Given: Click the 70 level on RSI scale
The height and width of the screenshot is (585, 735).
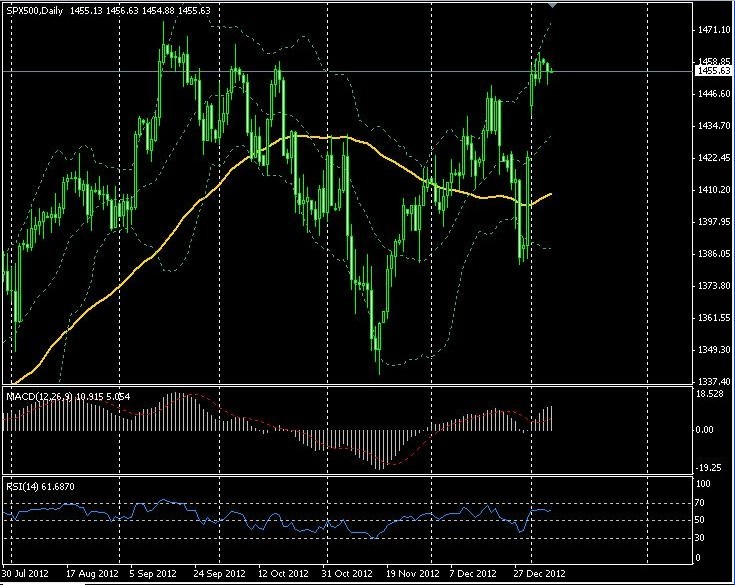Looking at the screenshot, I should [699, 502].
